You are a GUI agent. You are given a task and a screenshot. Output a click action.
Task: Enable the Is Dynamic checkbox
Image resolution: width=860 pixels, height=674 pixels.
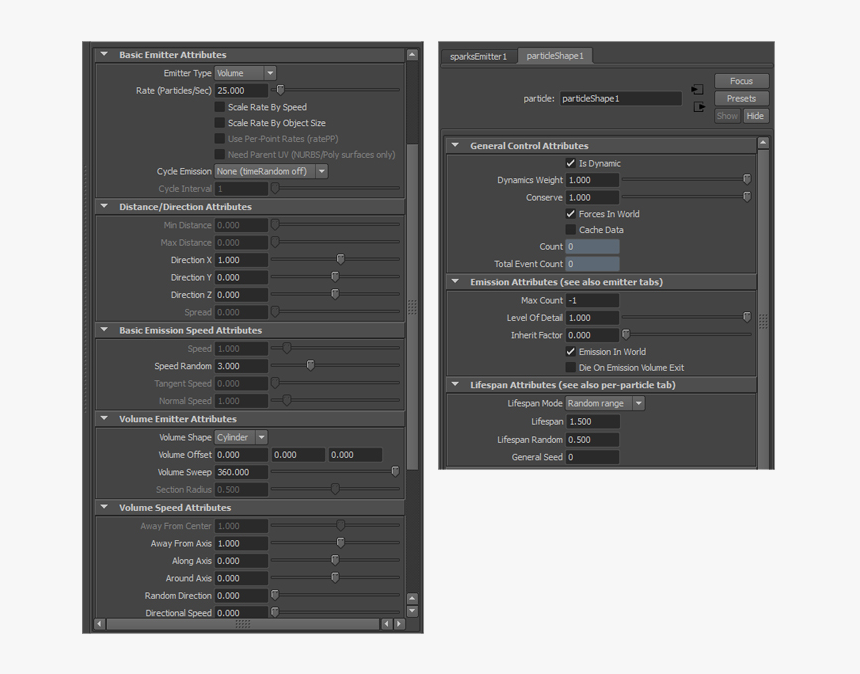572,163
